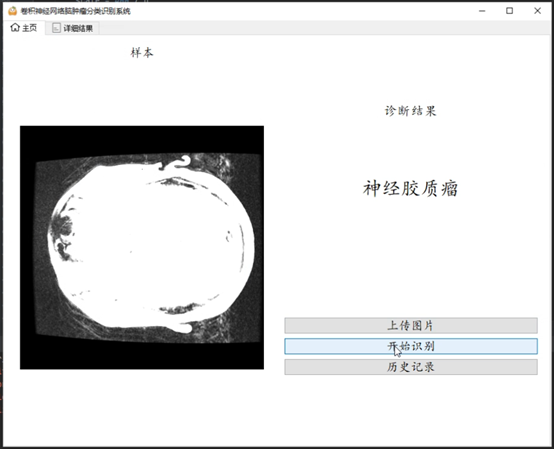
Task: Open 历史记录 history records
Action: pyautogui.click(x=411, y=367)
